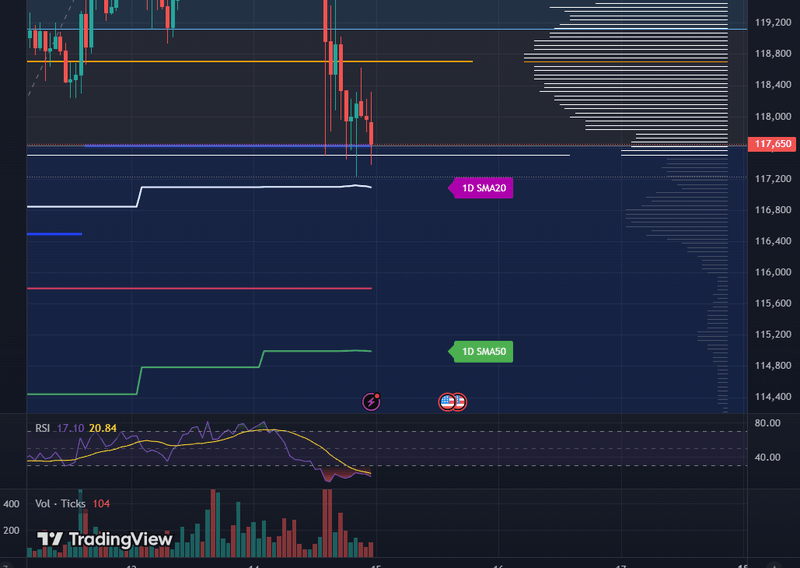The image size is (800, 568).
Task: Click the lightning bolt event marker icon
Action: pos(371,402)
